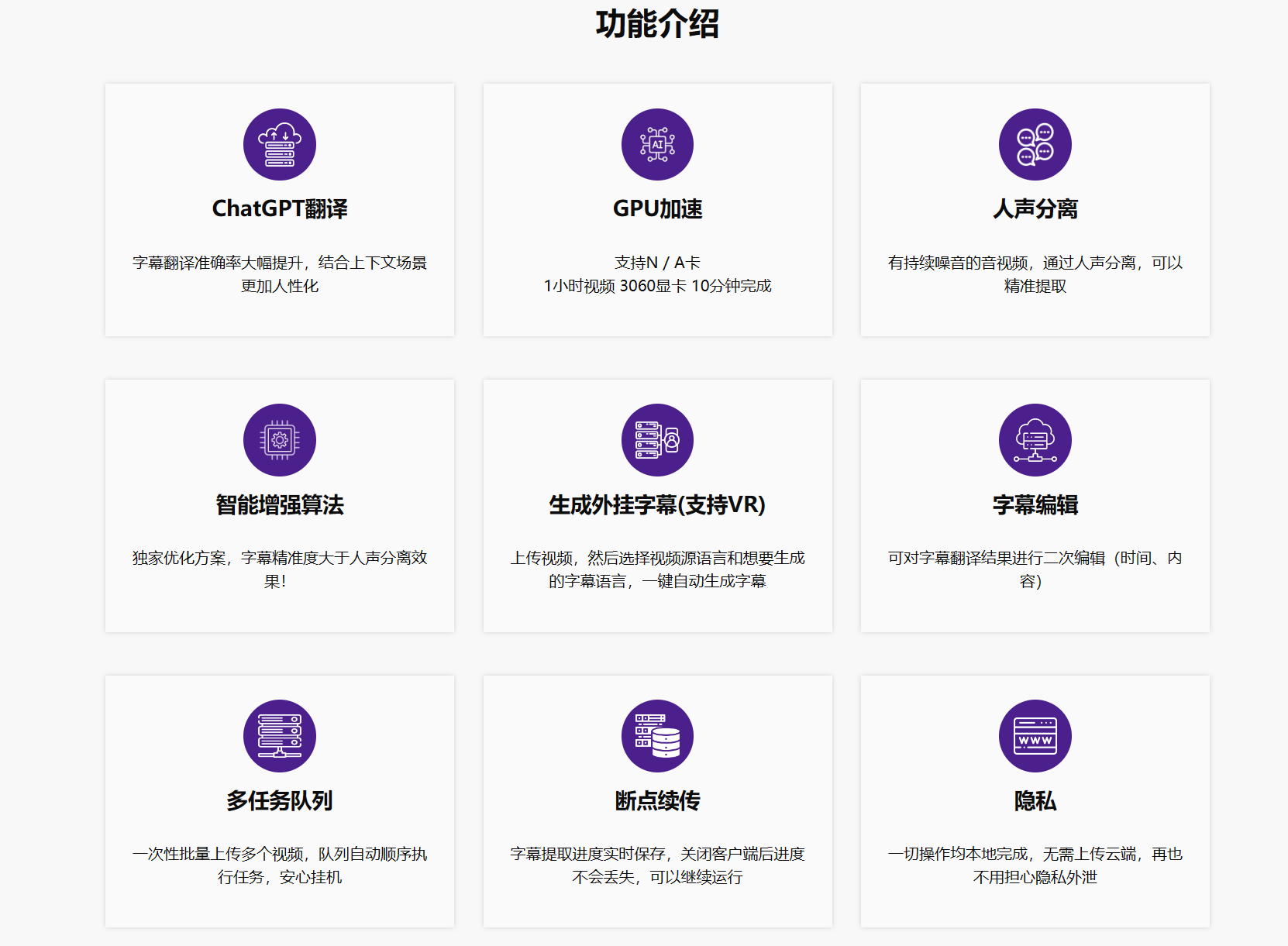Viewport: 1288px width, 946px height.
Task: Click the 生成外挂字幕 server icon
Action: click(x=657, y=440)
